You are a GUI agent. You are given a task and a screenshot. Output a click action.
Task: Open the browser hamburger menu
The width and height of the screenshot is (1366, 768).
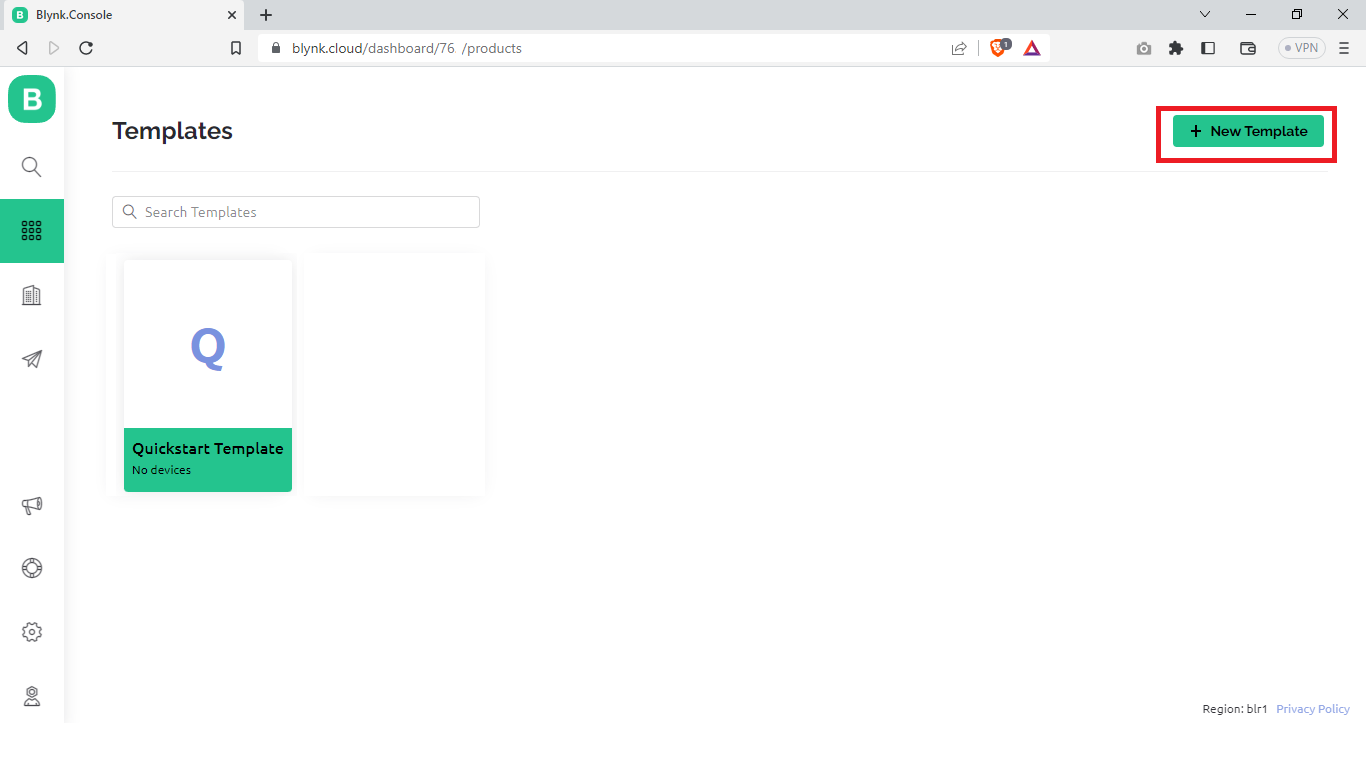coord(1343,47)
